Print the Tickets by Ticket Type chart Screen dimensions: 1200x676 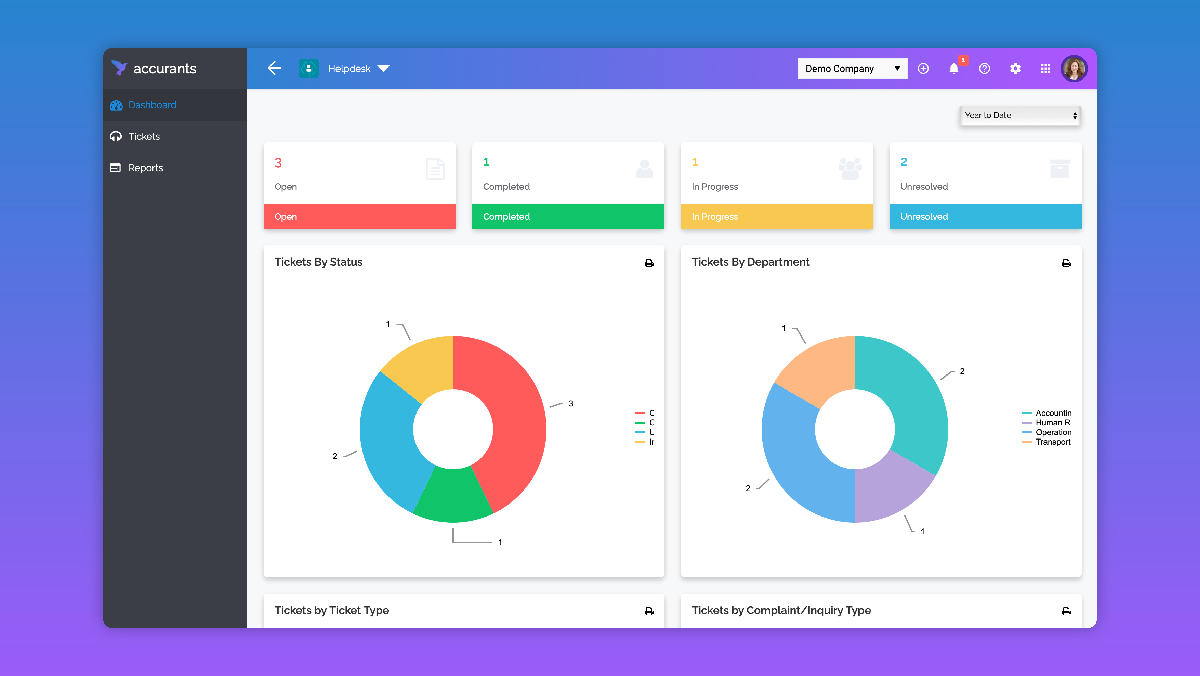(649, 611)
